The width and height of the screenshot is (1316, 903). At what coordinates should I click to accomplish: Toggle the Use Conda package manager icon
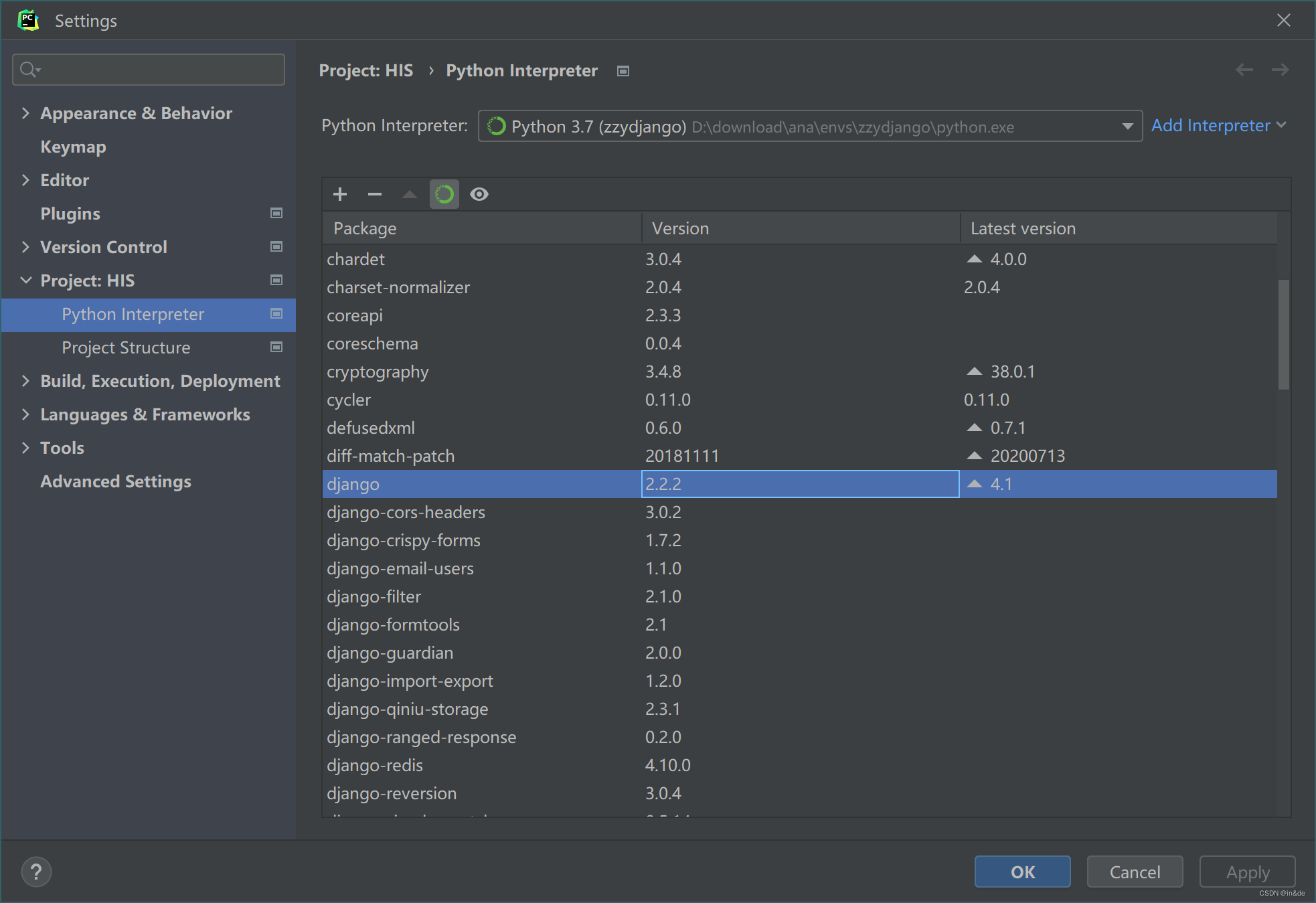click(444, 194)
